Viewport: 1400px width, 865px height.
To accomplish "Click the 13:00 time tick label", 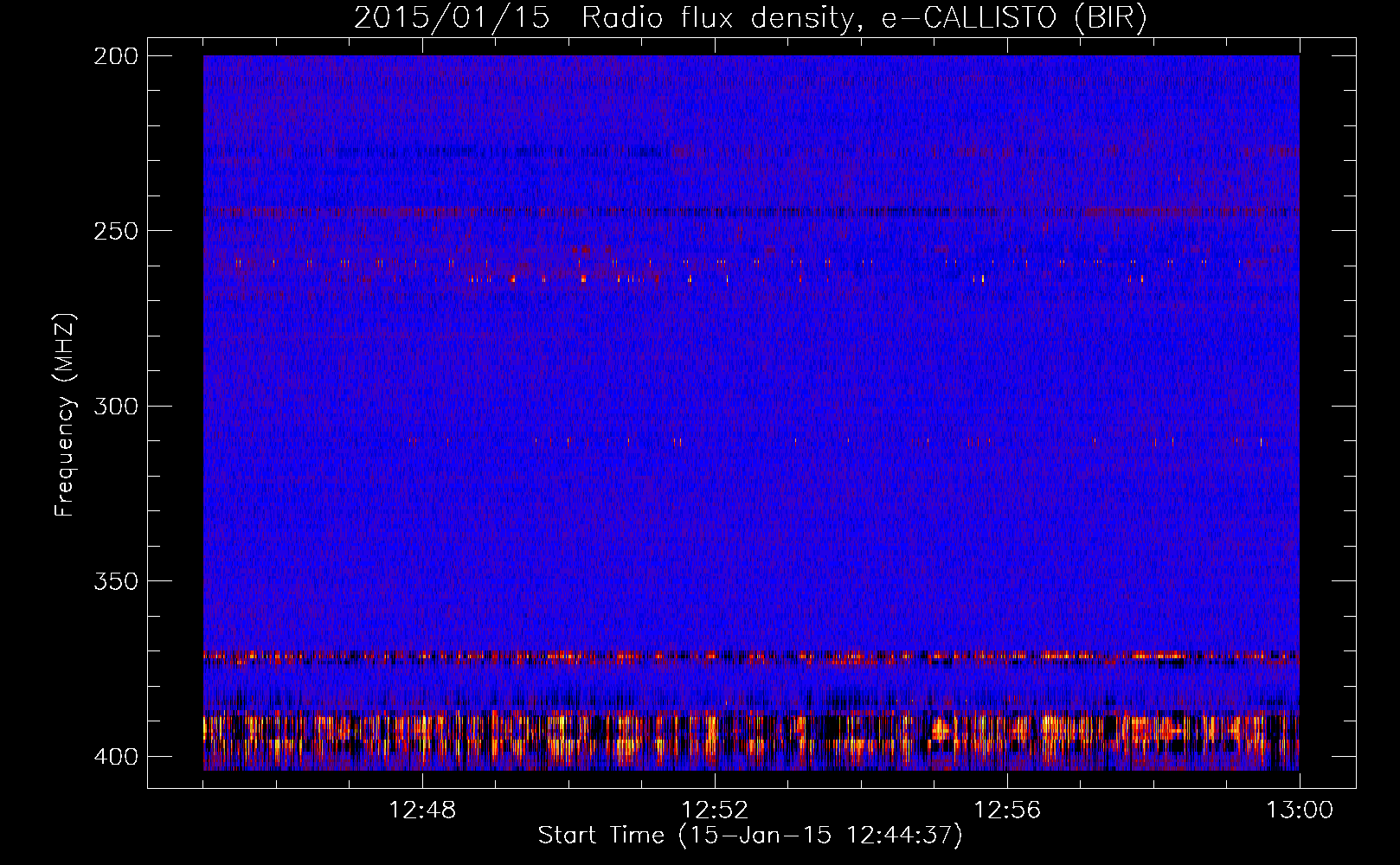I will [x=1300, y=811].
